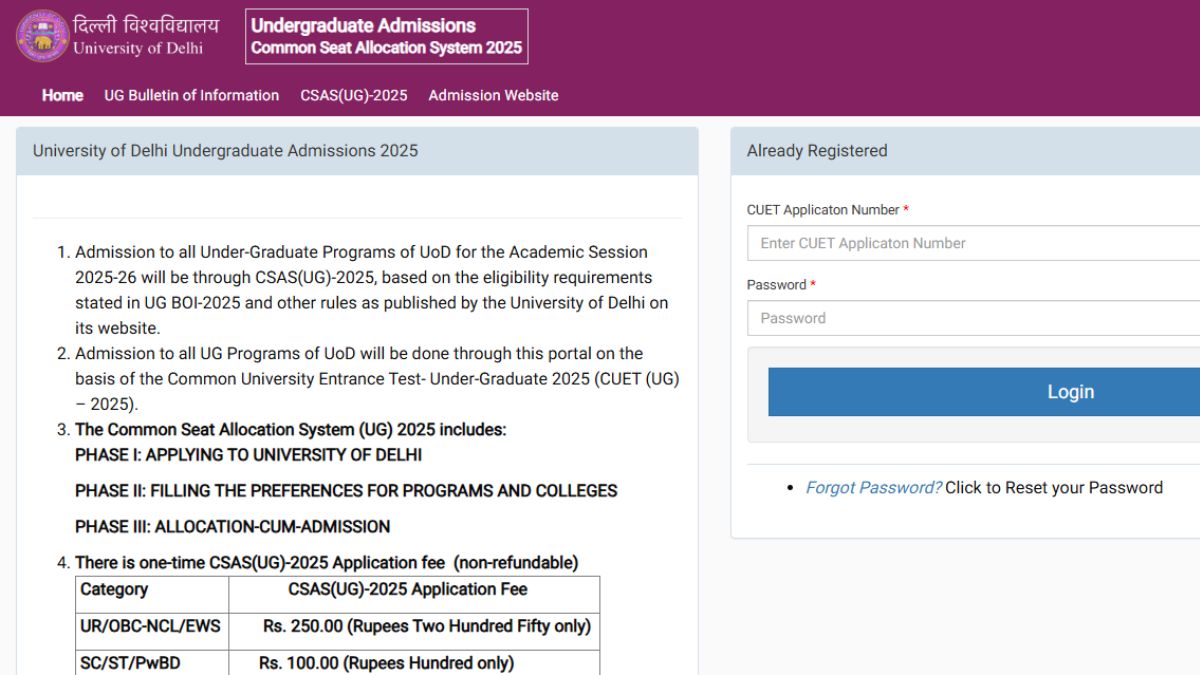Open the Admission Website menu link
The image size is (1200, 675).
tap(493, 95)
